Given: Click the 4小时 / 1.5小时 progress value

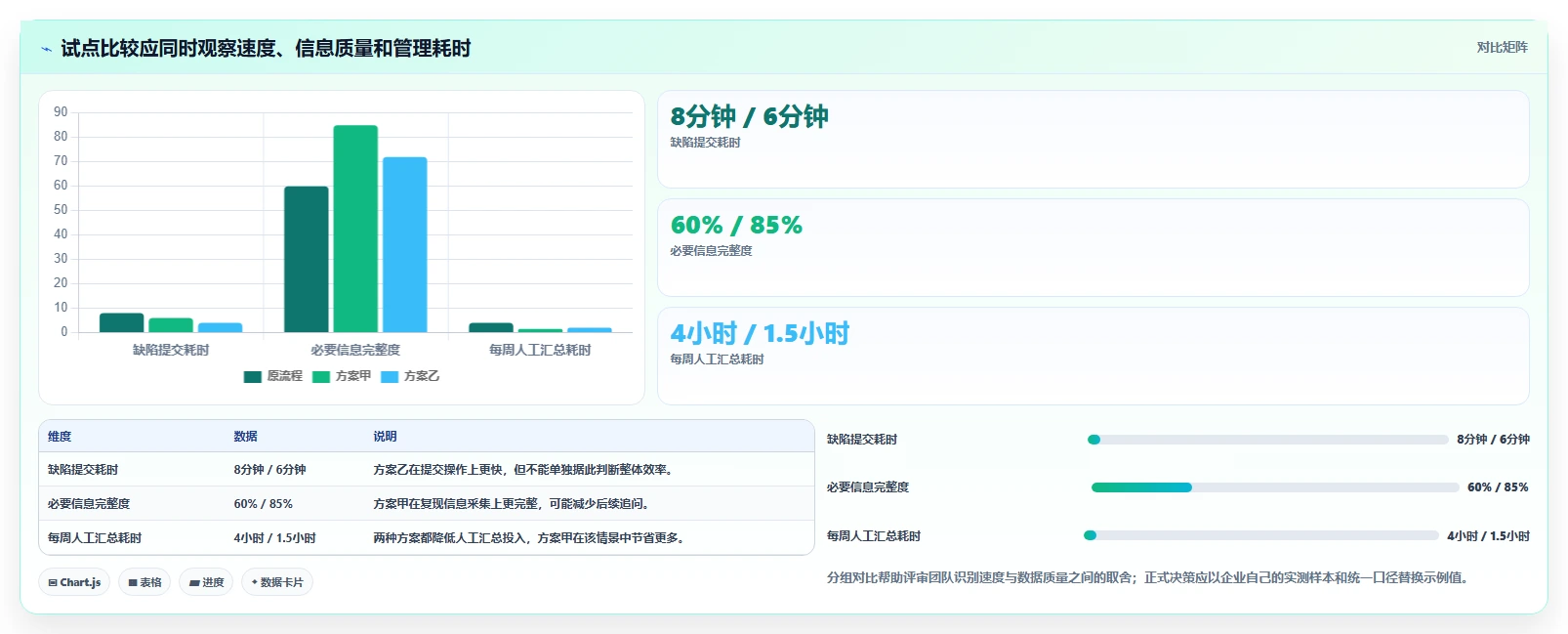Looking at the screenshot, I should 1488,536.
